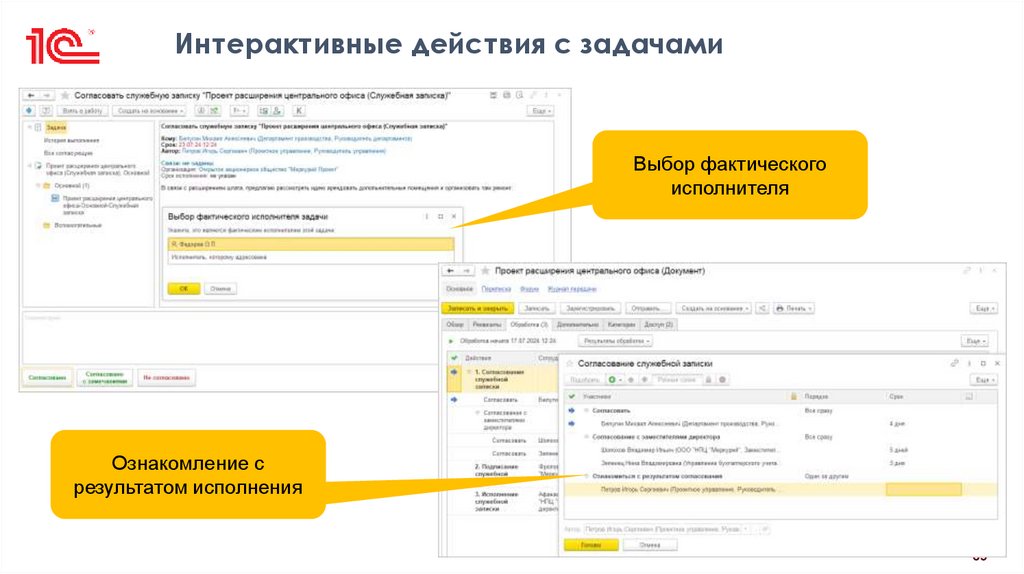Close the 'Согласование служебной записки' dialog
Image resolution: width=1024 pixels, height=574 pixels.
coord(997,363)
